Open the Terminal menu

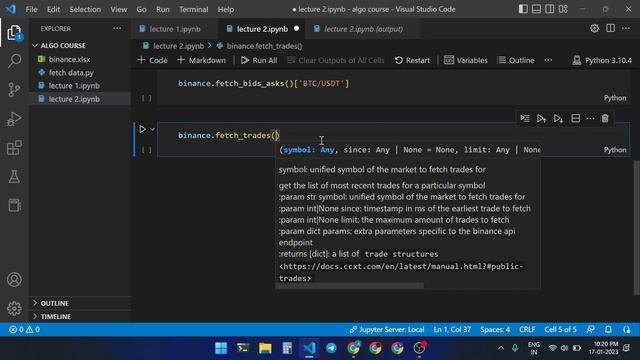193,9
